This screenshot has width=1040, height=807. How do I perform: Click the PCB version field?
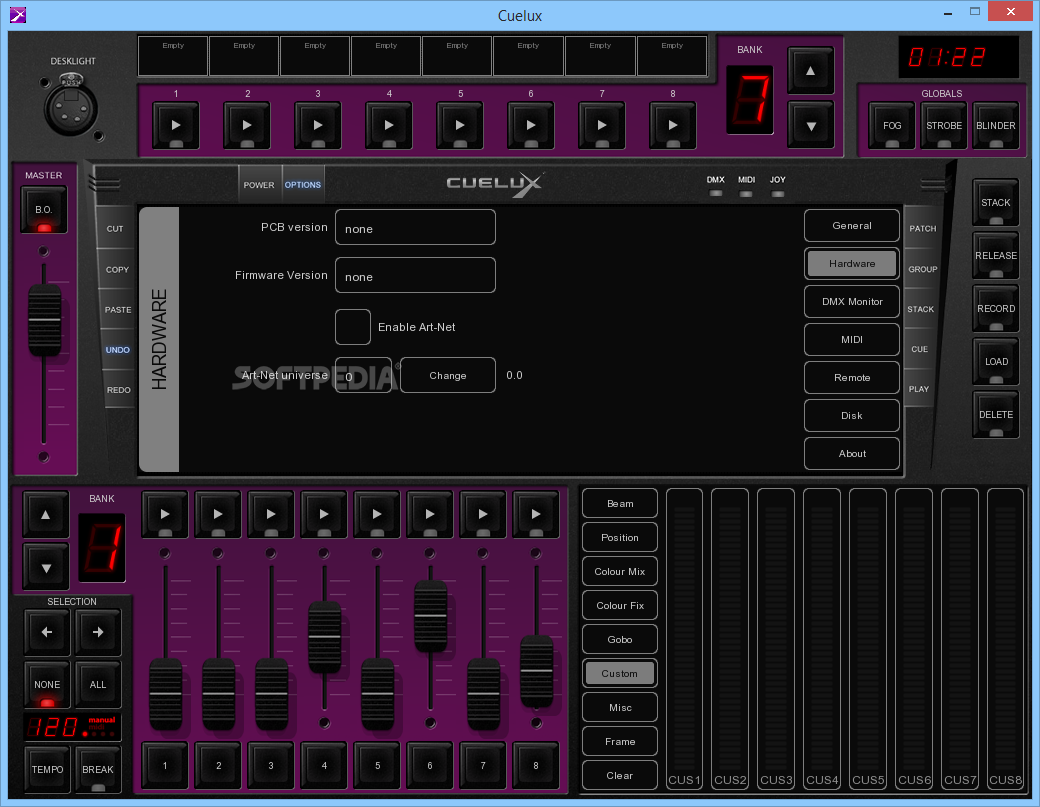click(x=415, y=227)
